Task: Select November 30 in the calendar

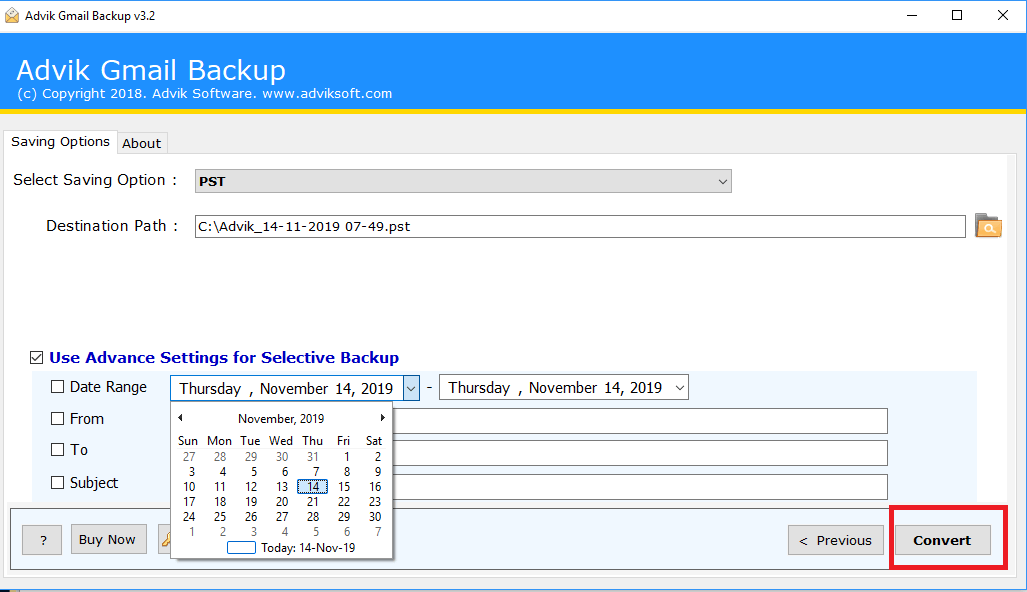Action: pyautogui.click(x=375, y=517)
